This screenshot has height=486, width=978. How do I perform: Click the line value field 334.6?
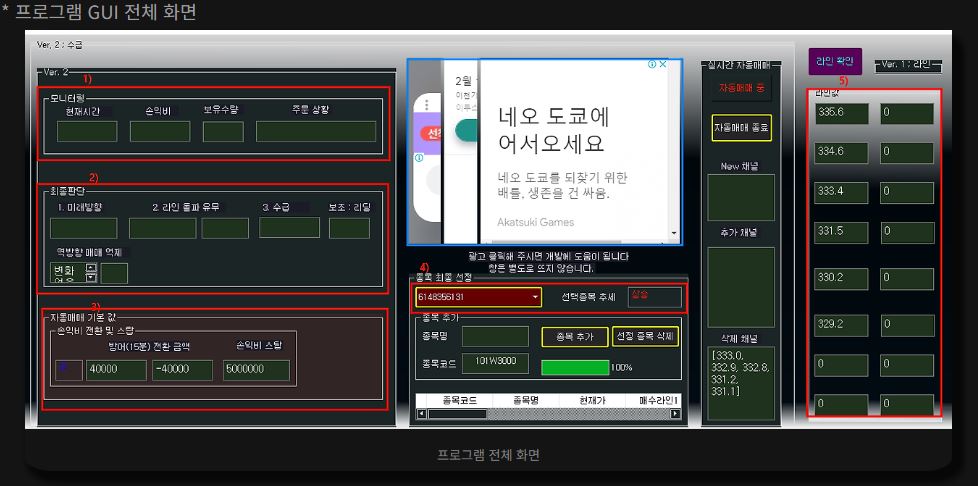[x=841, y=153]
